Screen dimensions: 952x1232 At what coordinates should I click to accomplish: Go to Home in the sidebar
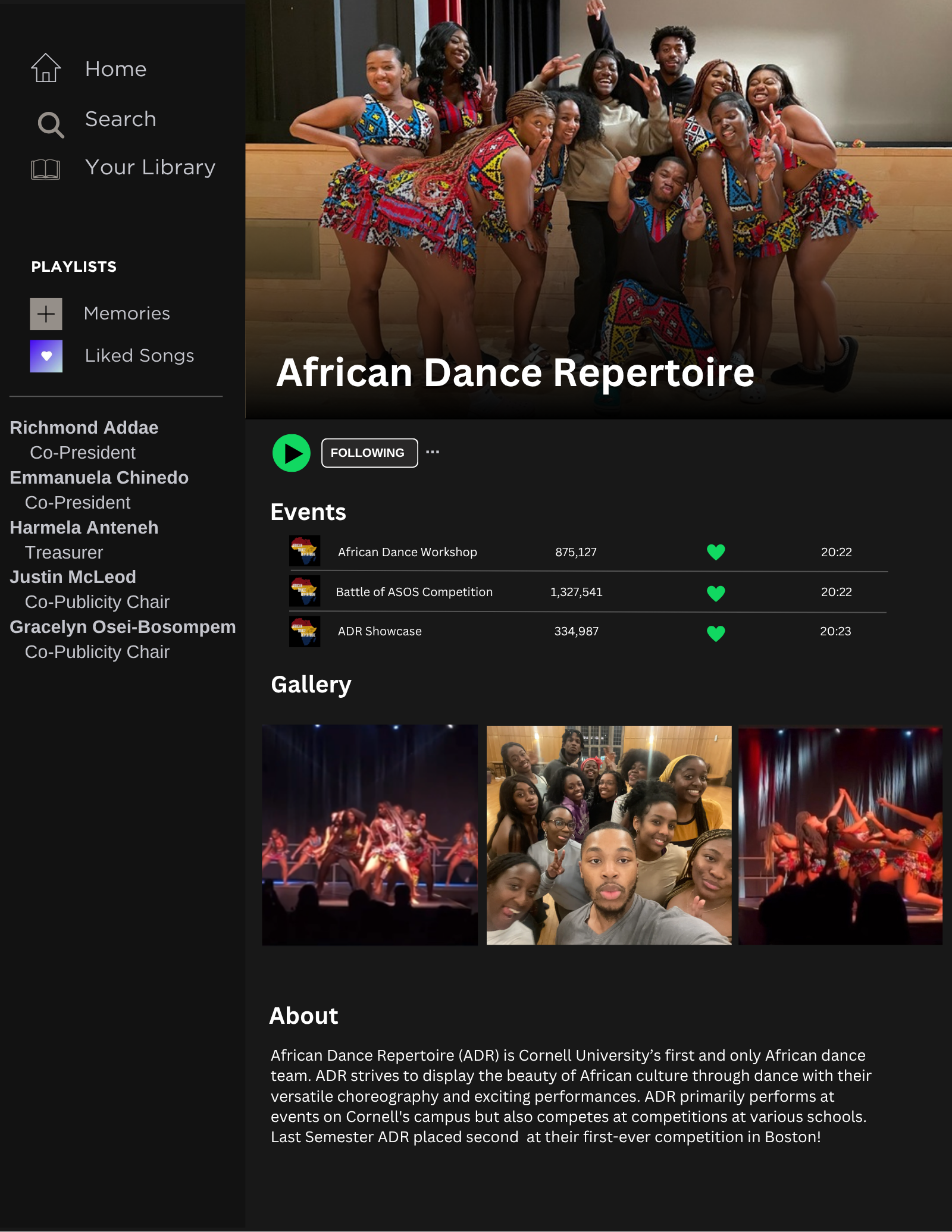(116, 69)
